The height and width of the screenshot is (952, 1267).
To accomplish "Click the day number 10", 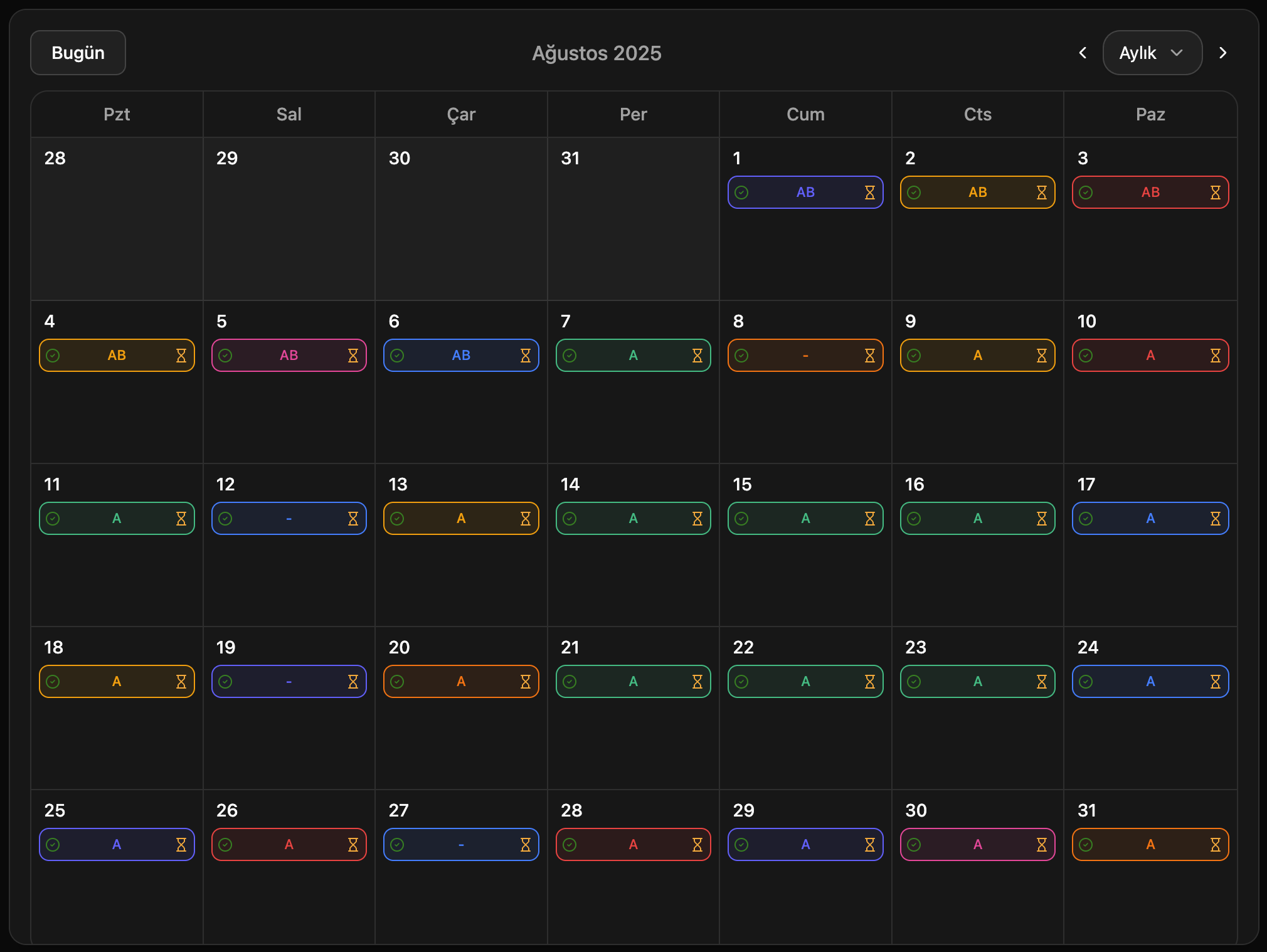I will pos(1086,321).
